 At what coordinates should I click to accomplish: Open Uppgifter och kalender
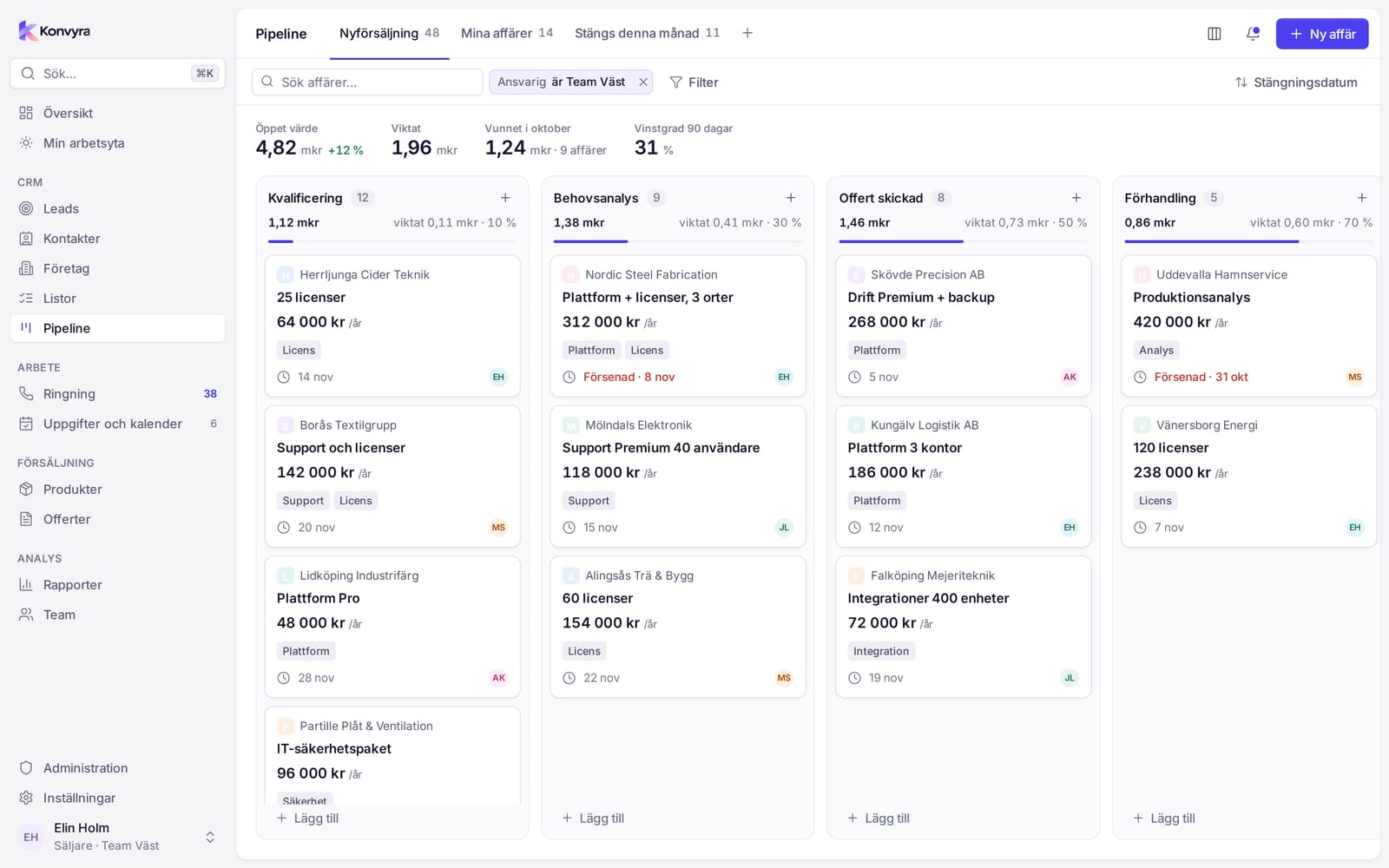point(117,424)
